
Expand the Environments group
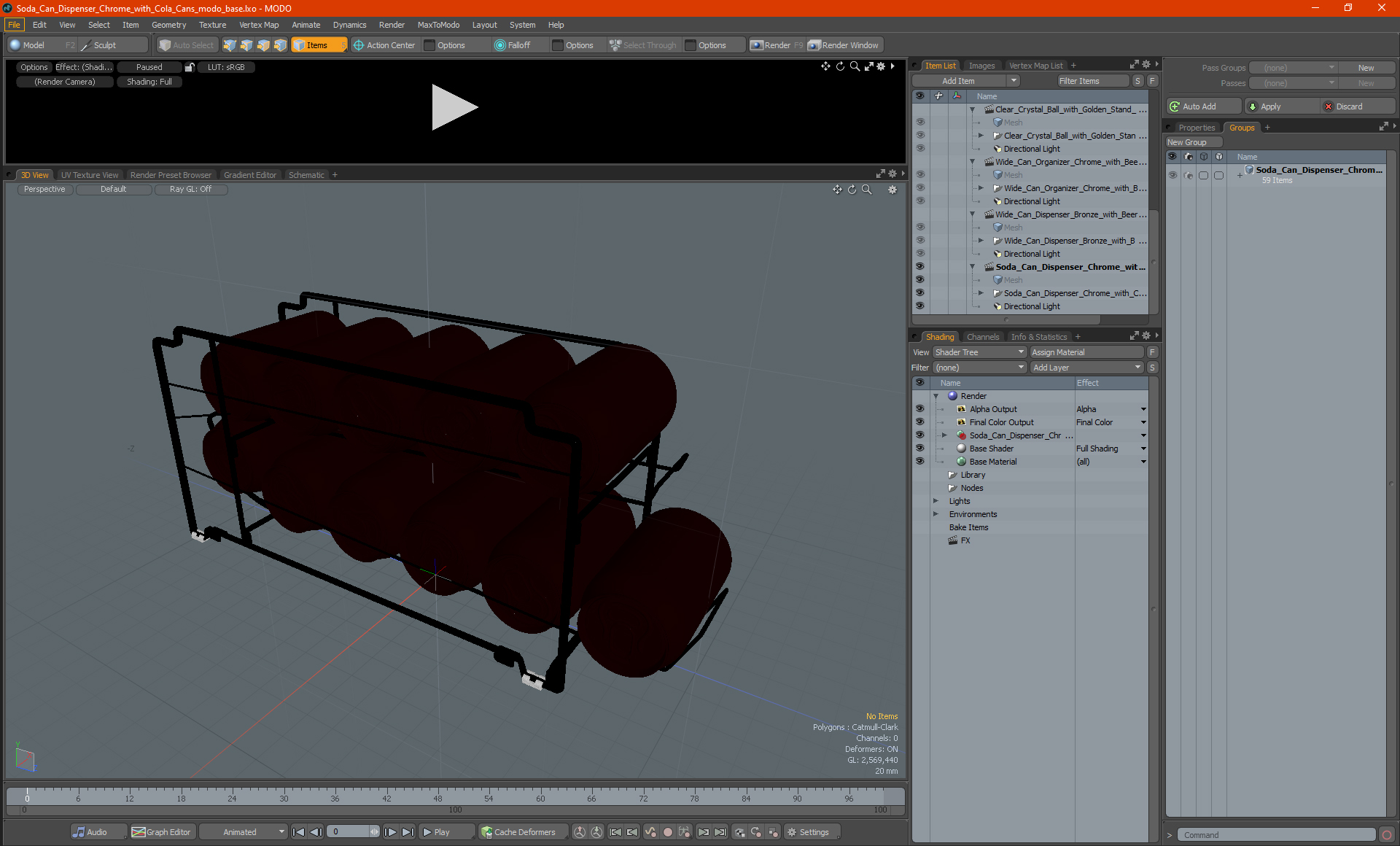[x=936, y=514]
